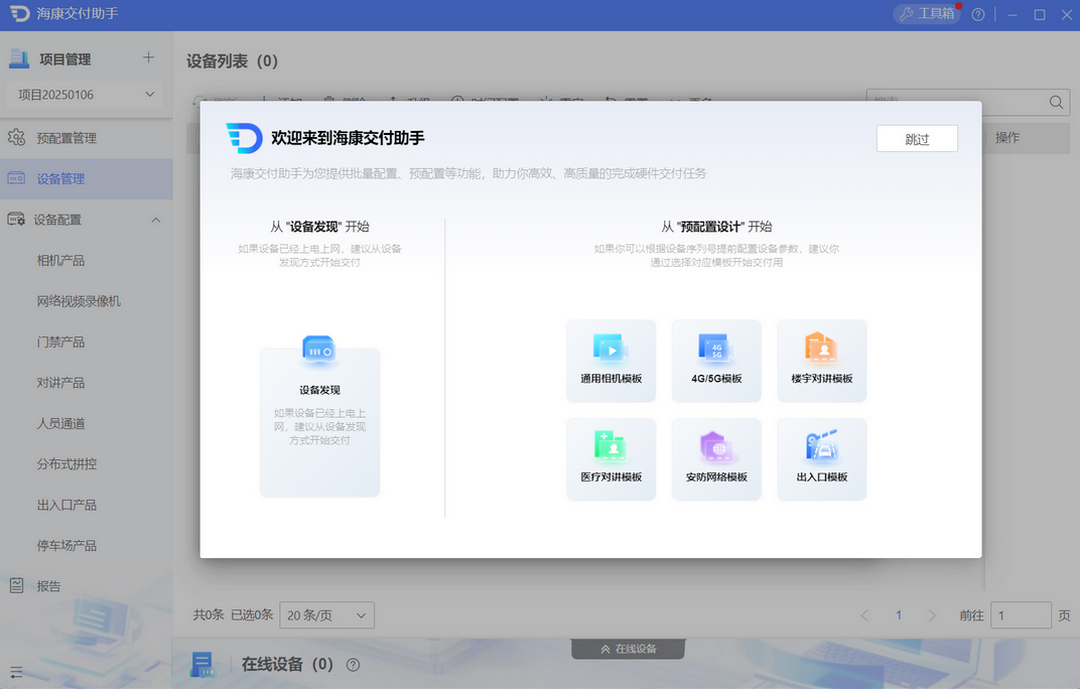Expand the 在线设备 panel tab

pos(627,649)
